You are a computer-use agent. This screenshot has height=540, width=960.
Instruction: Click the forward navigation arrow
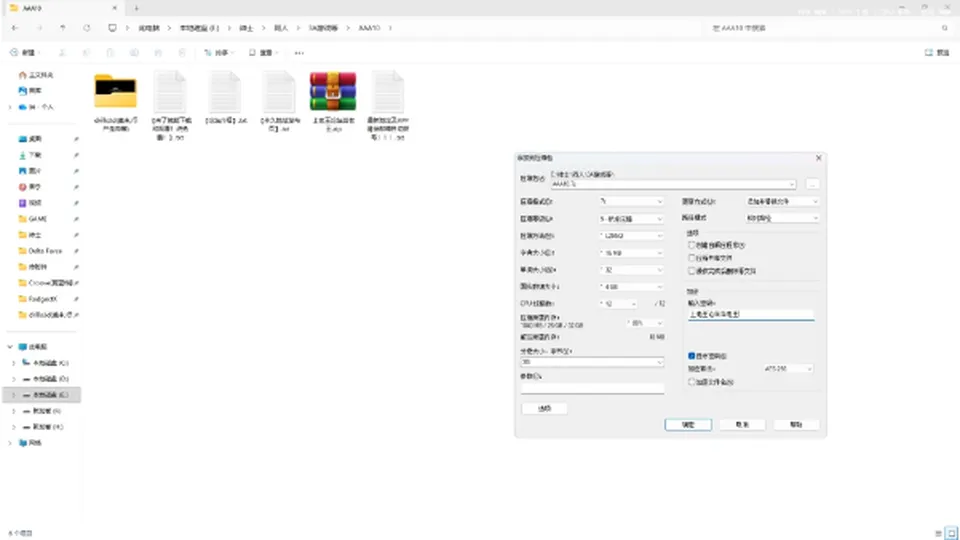(x=39, y=28)
